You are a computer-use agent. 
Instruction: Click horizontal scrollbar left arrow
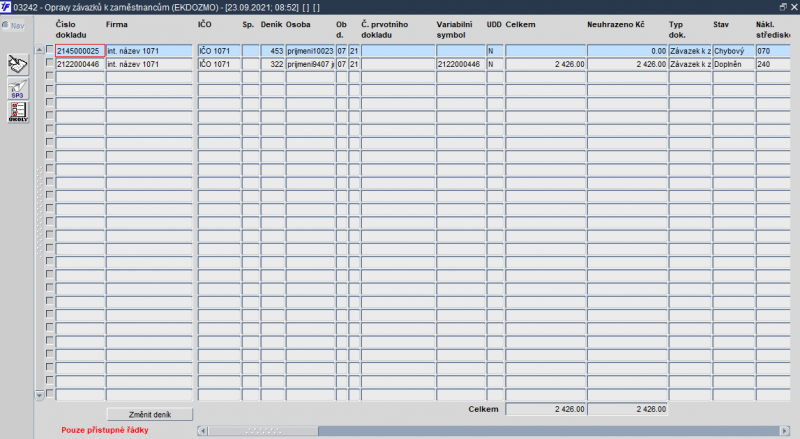203,431
